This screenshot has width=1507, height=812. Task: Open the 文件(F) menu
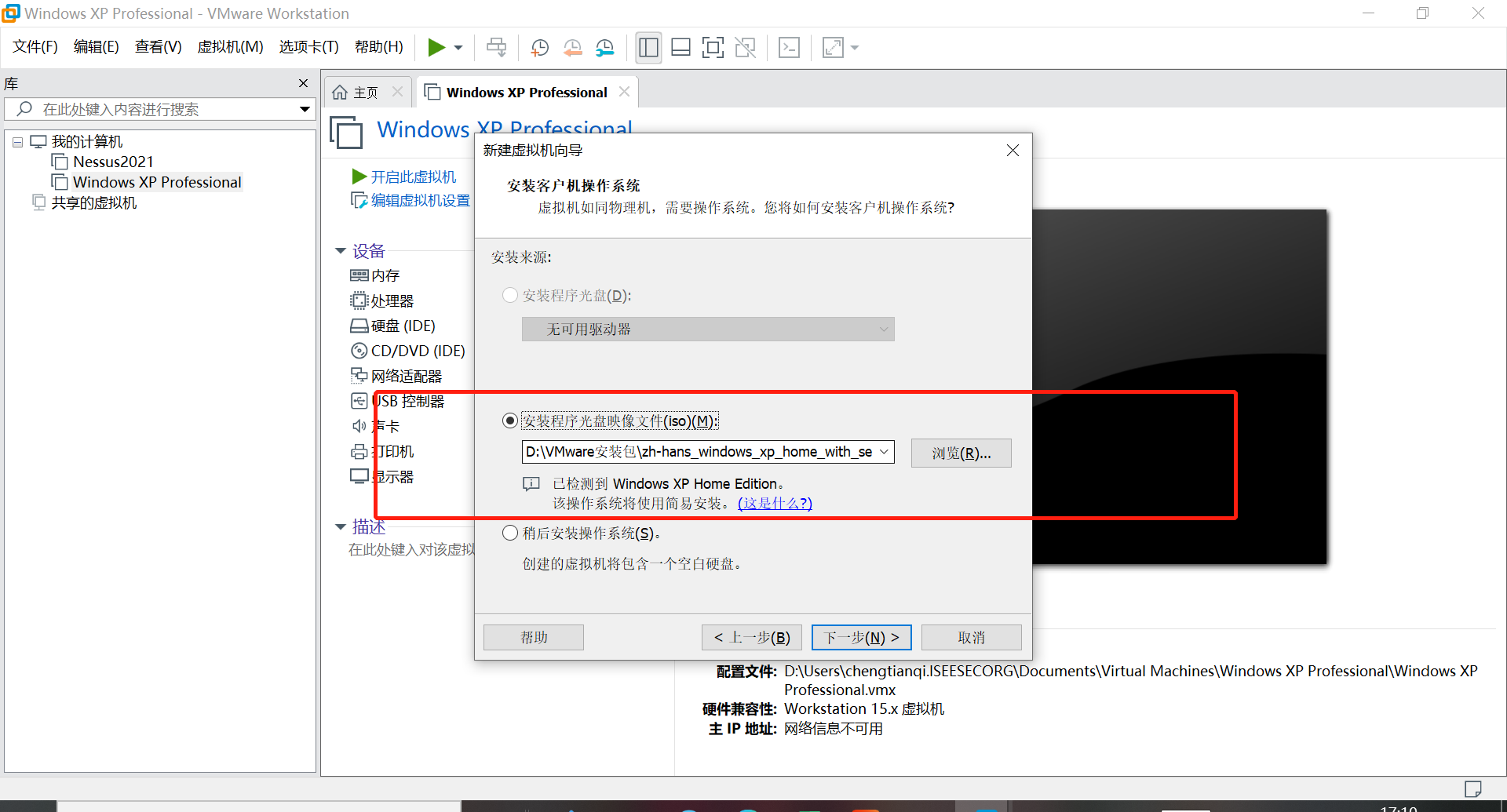coord(35,47)
